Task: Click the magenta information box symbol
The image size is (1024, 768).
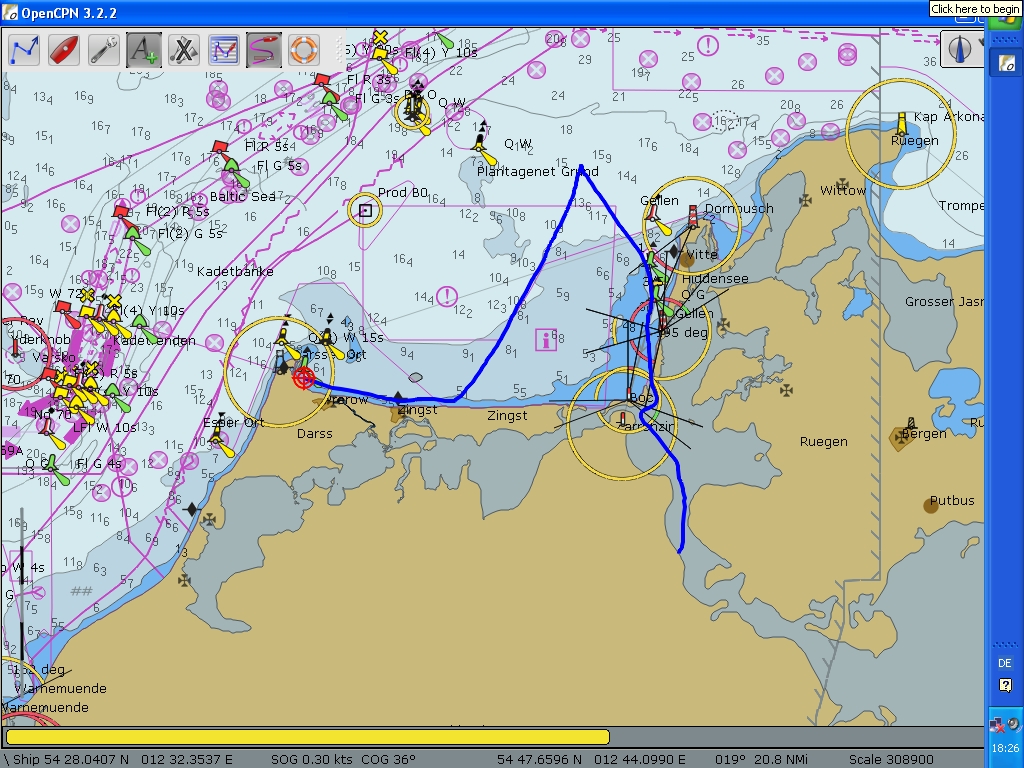Action: tap(545, 340)
